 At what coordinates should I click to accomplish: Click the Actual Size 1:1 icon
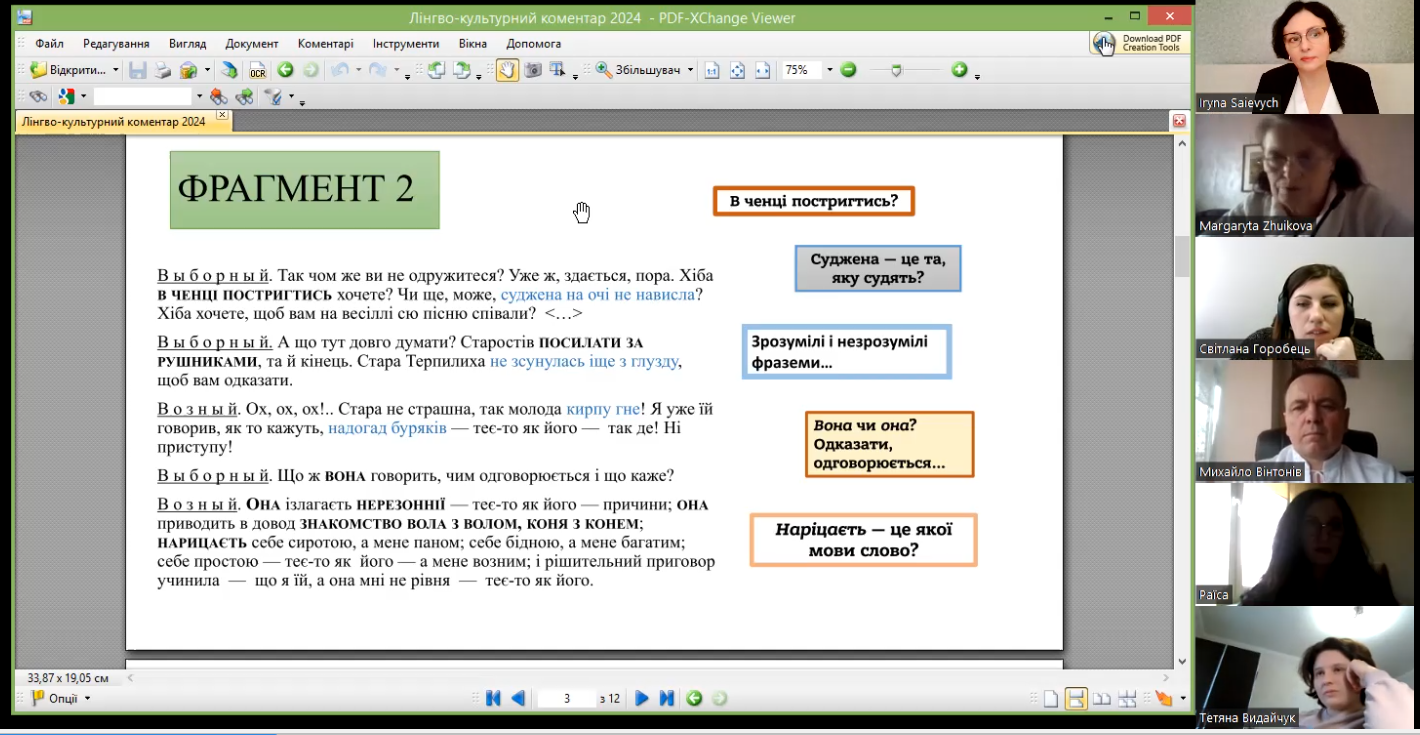(x=712, y=70)
